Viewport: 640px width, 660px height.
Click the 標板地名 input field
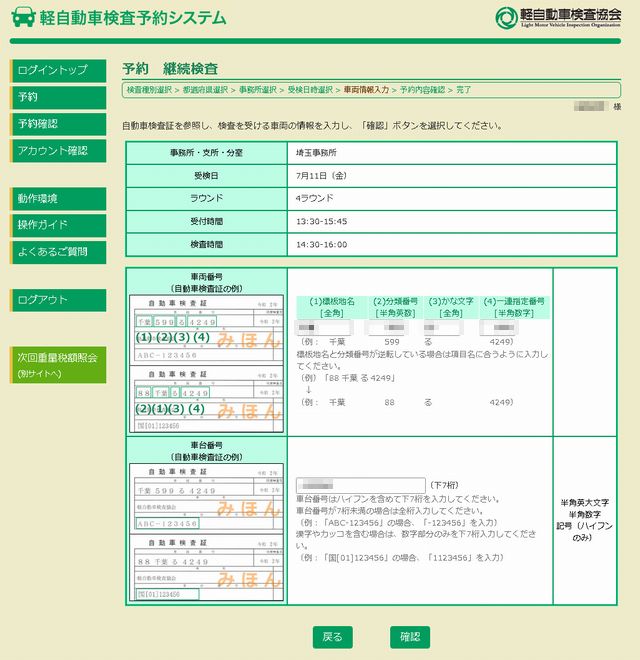[325, 327]
